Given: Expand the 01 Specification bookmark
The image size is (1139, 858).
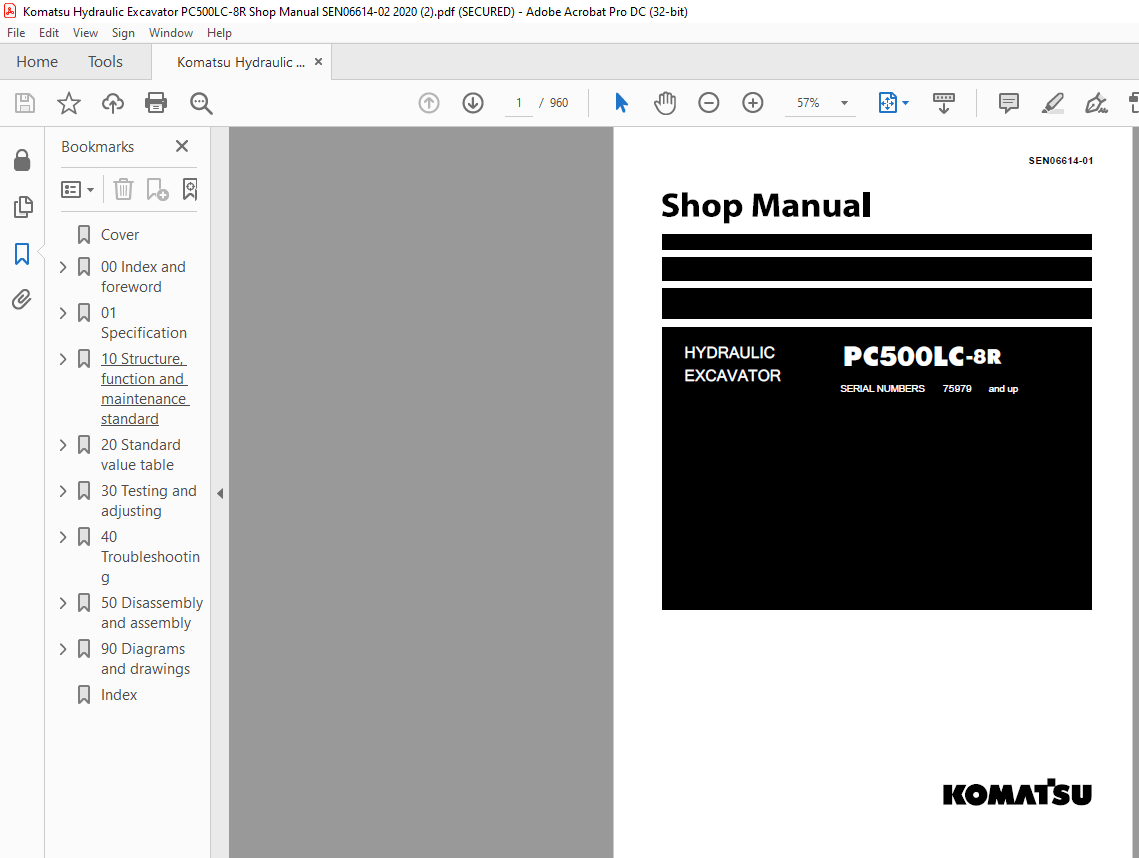Looking at the screenshot, I should (63, 313).
